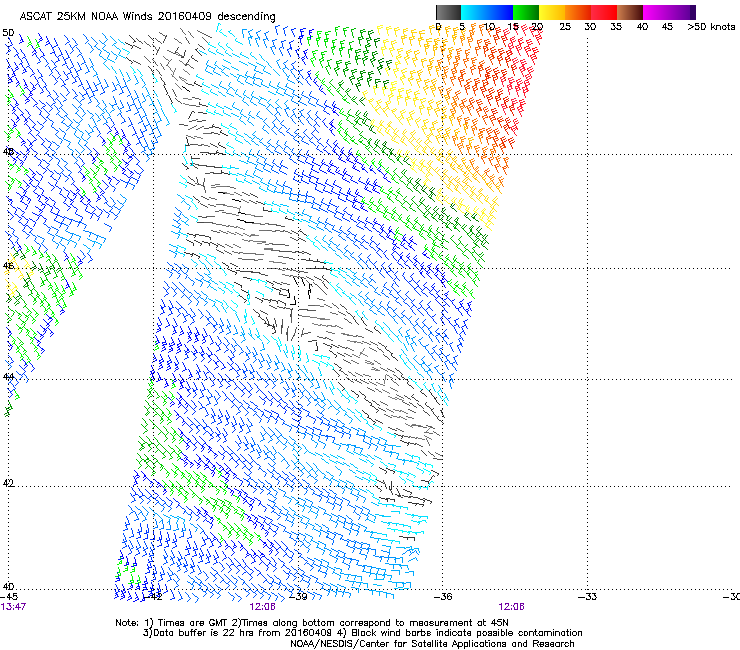Click the latitude label '40'
The image size is (740, 650).
click(x=8, y=587)
